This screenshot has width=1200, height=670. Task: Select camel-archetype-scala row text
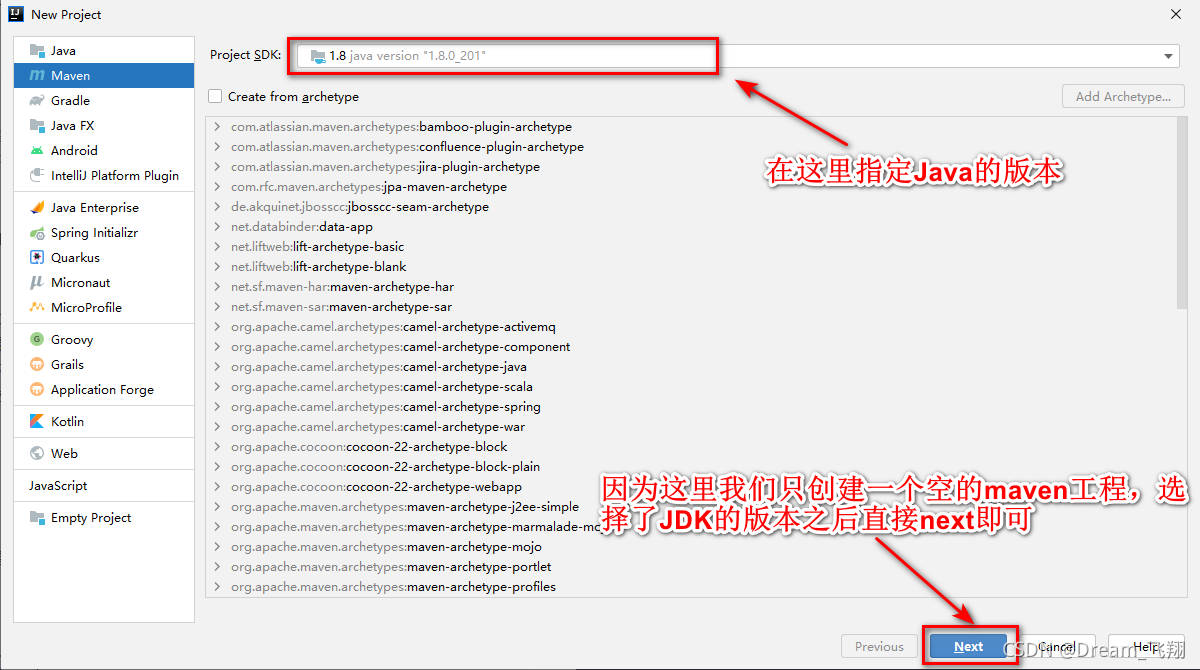382,387
